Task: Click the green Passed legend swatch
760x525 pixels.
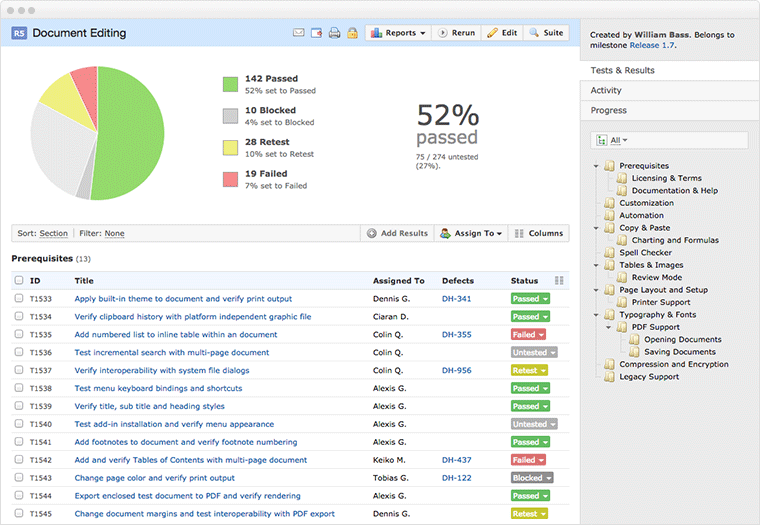Action: (x=230, y=84)
